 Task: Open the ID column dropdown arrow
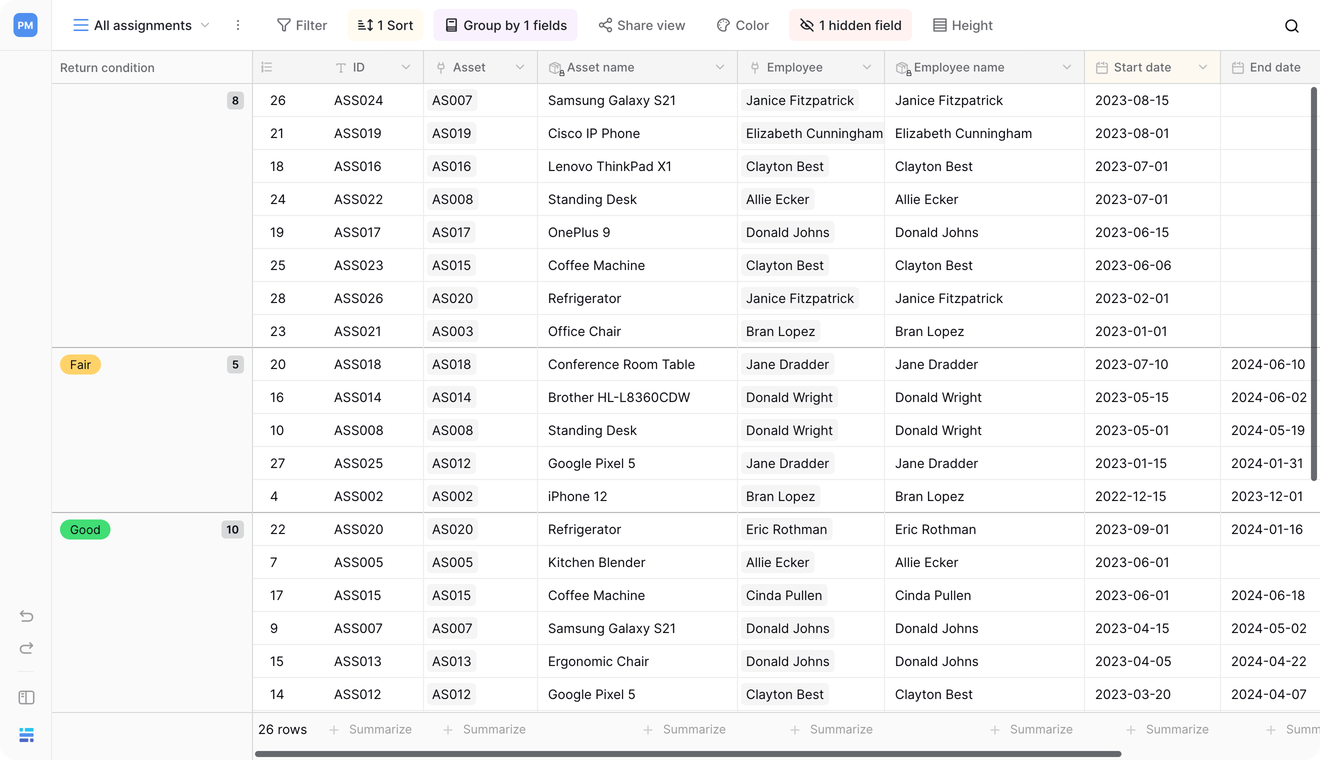click(406, 67)
